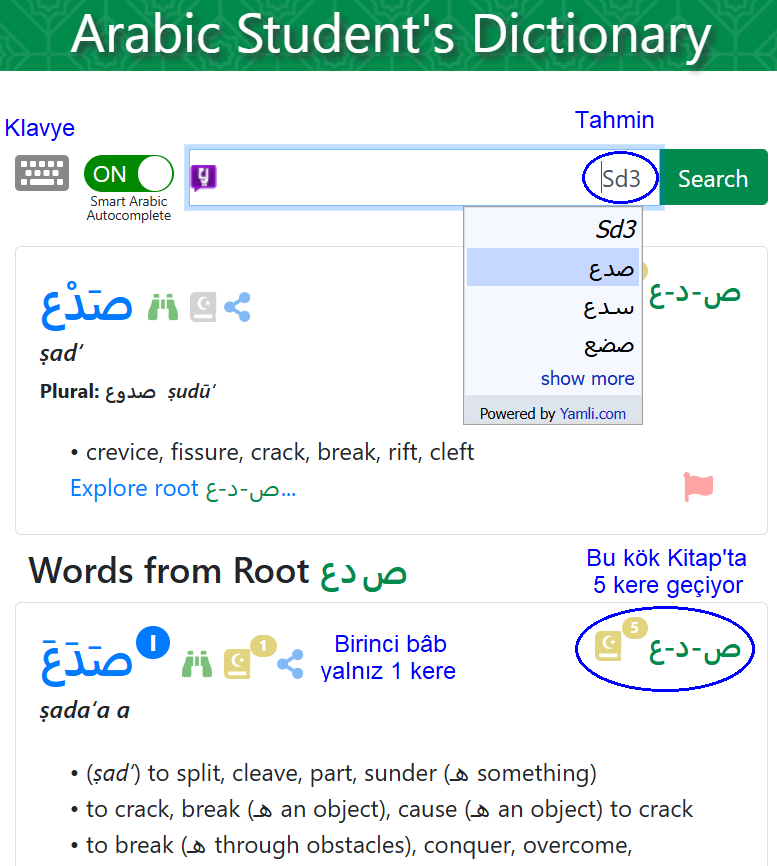Screen dimensions: 777x866
Task: Focus the search input containing Sd3
Action: pyautogui.click(x=424, y=177)
